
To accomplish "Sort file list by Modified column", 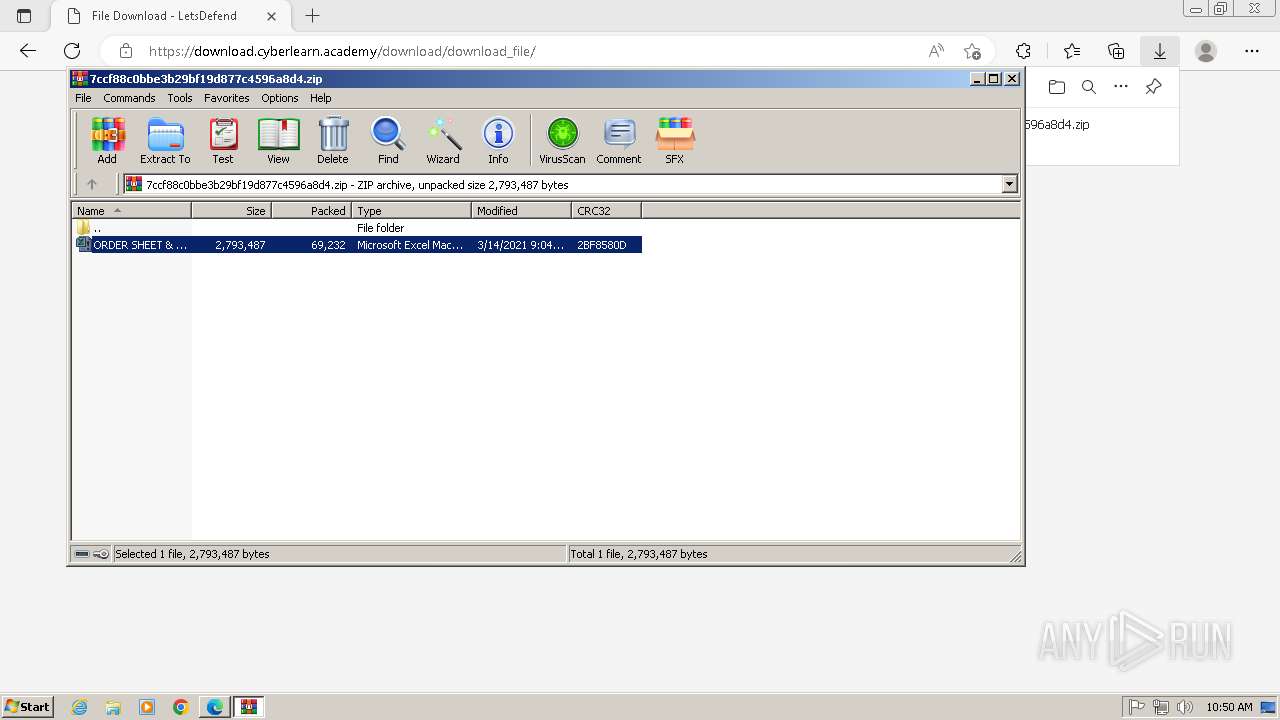I will [x=521, y=210].
